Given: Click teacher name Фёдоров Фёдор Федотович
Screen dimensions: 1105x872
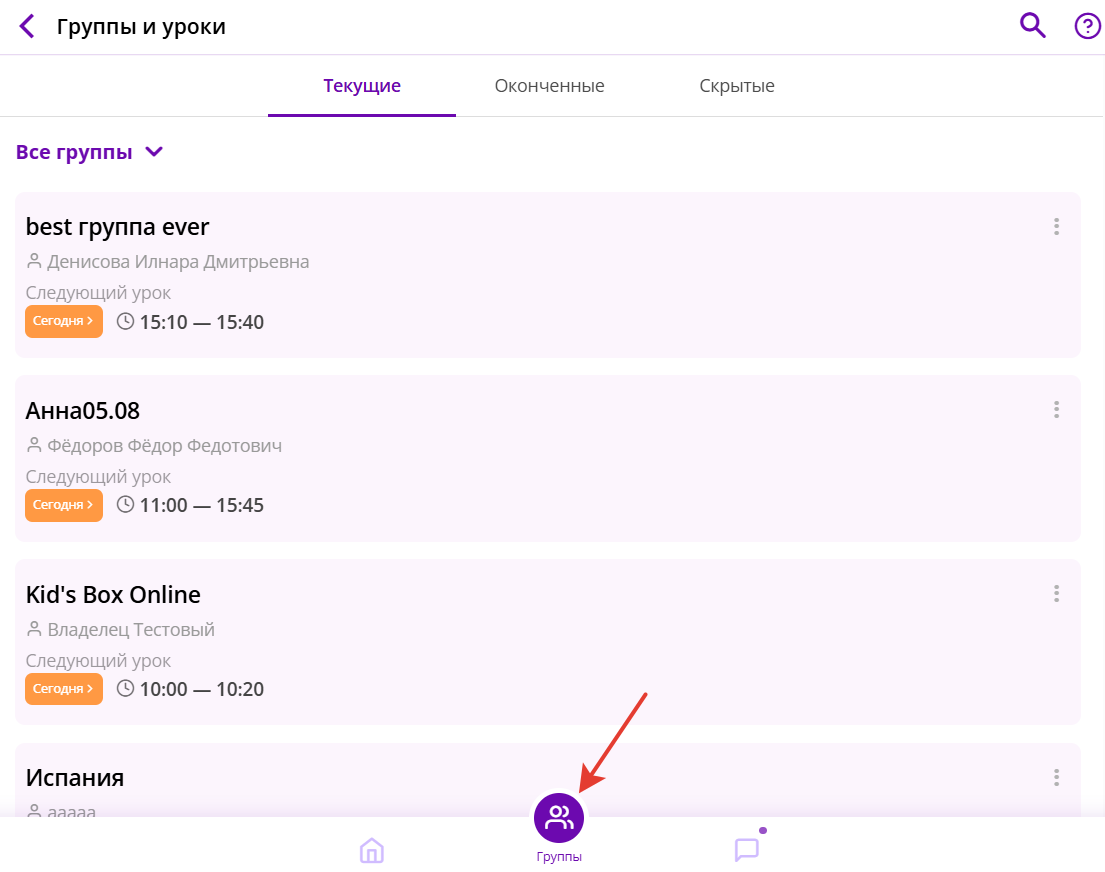Looking at the screenshot, I should pyautogui.click(x=164, y=446).
